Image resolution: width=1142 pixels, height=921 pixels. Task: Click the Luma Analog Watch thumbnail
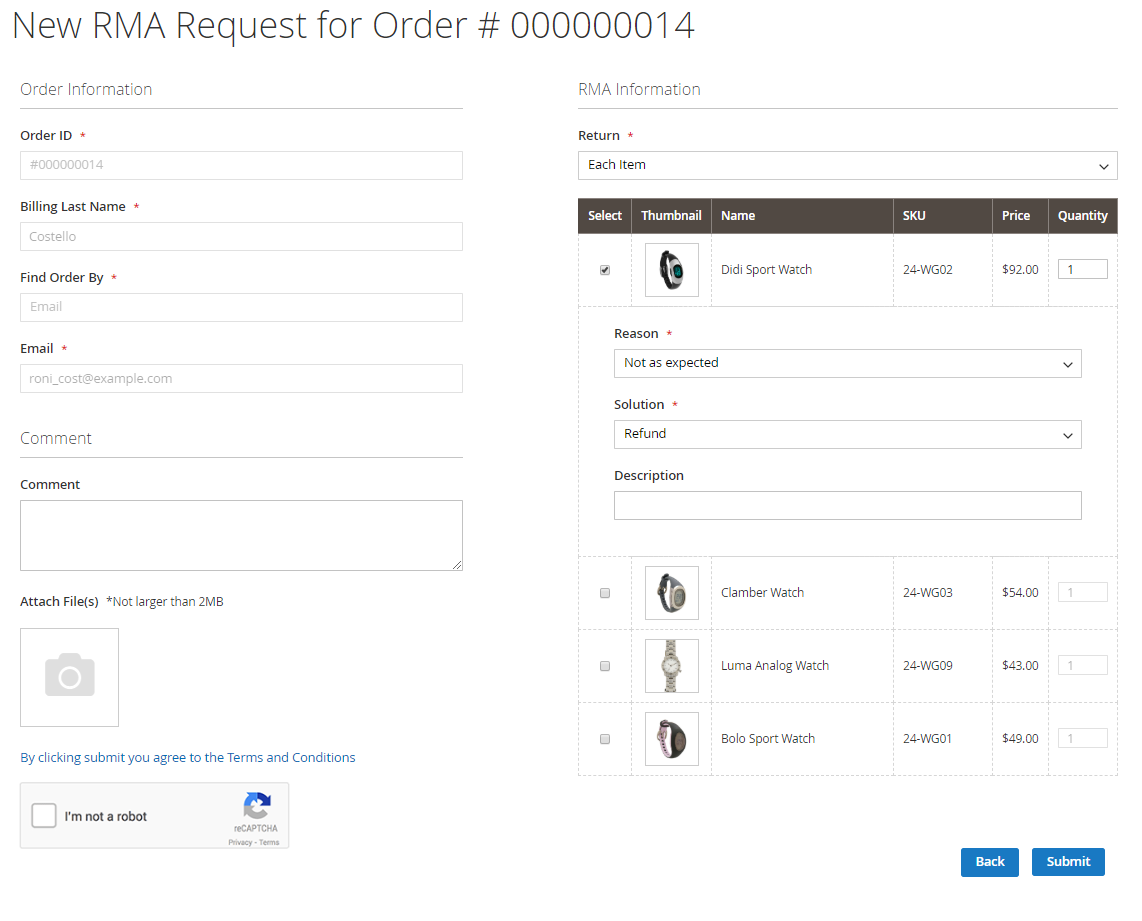(x=671, y=666)
